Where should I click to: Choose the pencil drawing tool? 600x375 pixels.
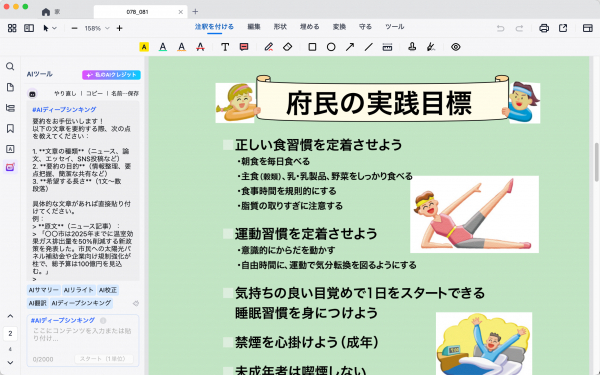269,47
